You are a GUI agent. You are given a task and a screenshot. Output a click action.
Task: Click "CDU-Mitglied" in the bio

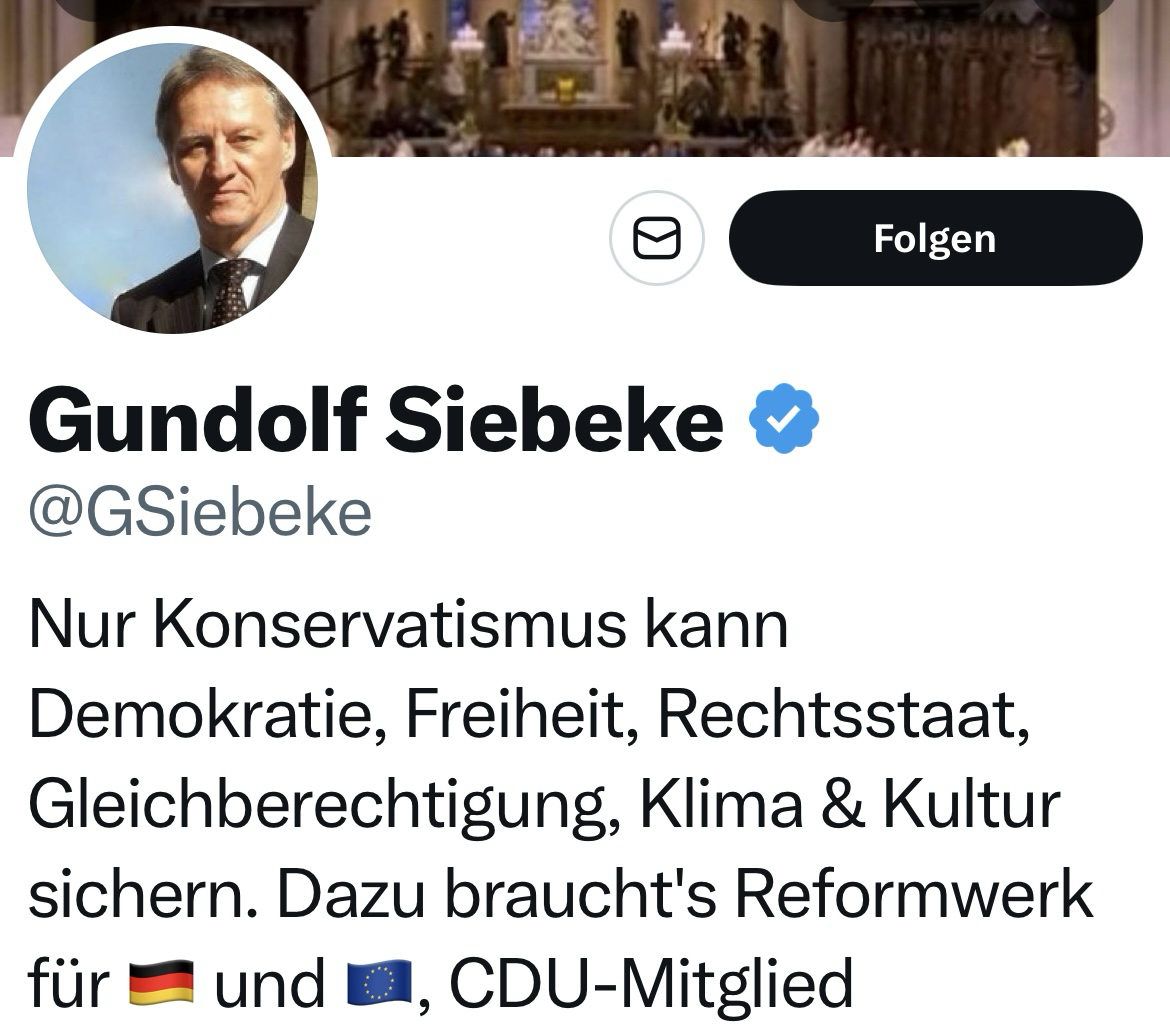click(651, 984)
